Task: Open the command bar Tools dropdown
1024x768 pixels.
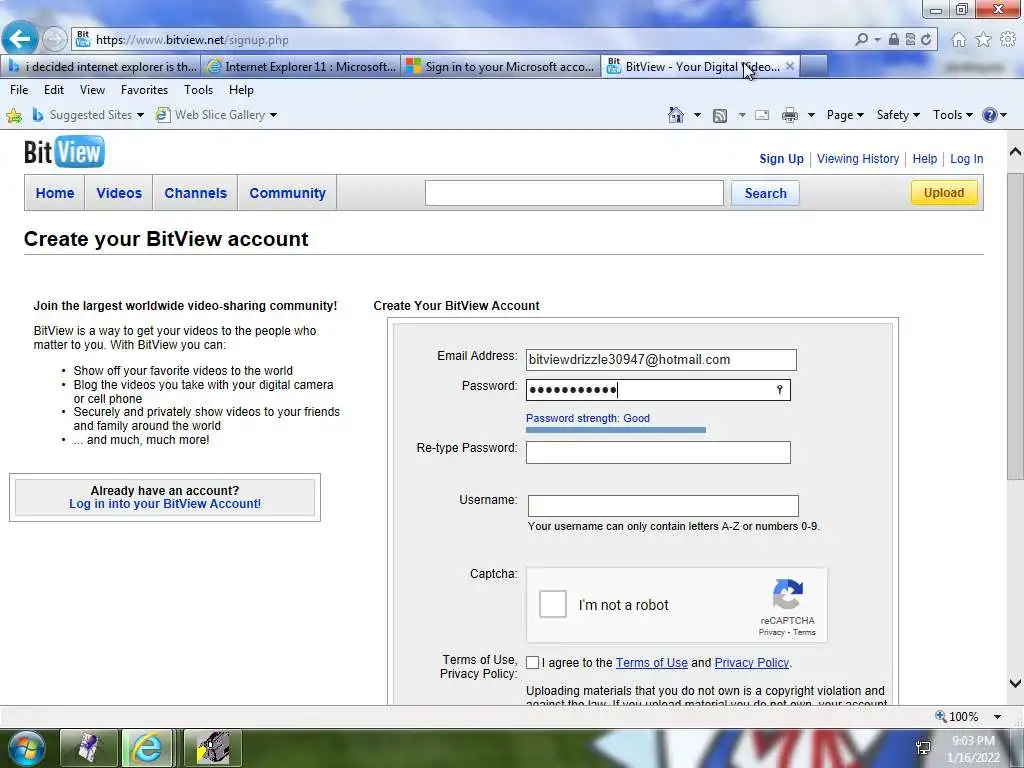Action: tap(952, 115)
